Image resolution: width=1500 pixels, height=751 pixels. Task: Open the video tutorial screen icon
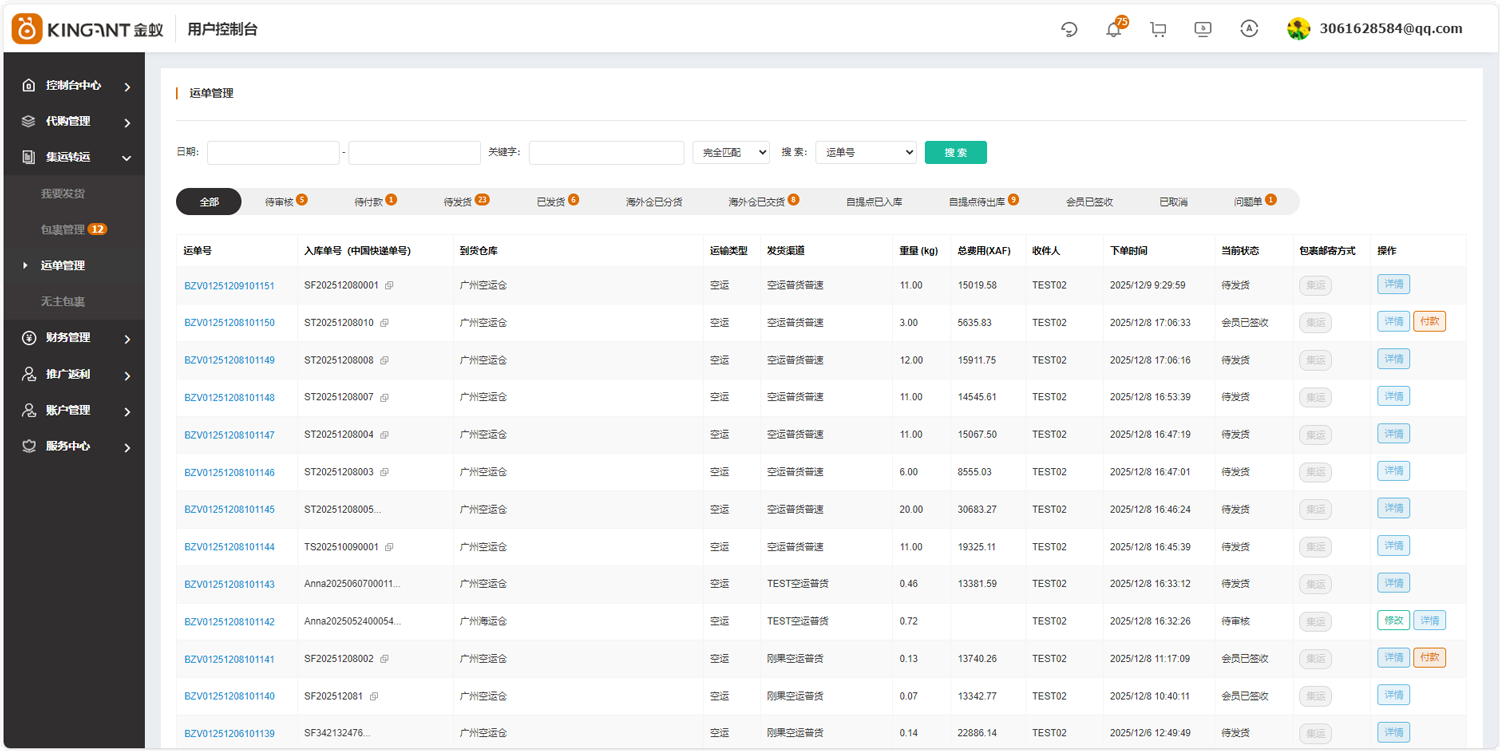(x=1203, y=30)
